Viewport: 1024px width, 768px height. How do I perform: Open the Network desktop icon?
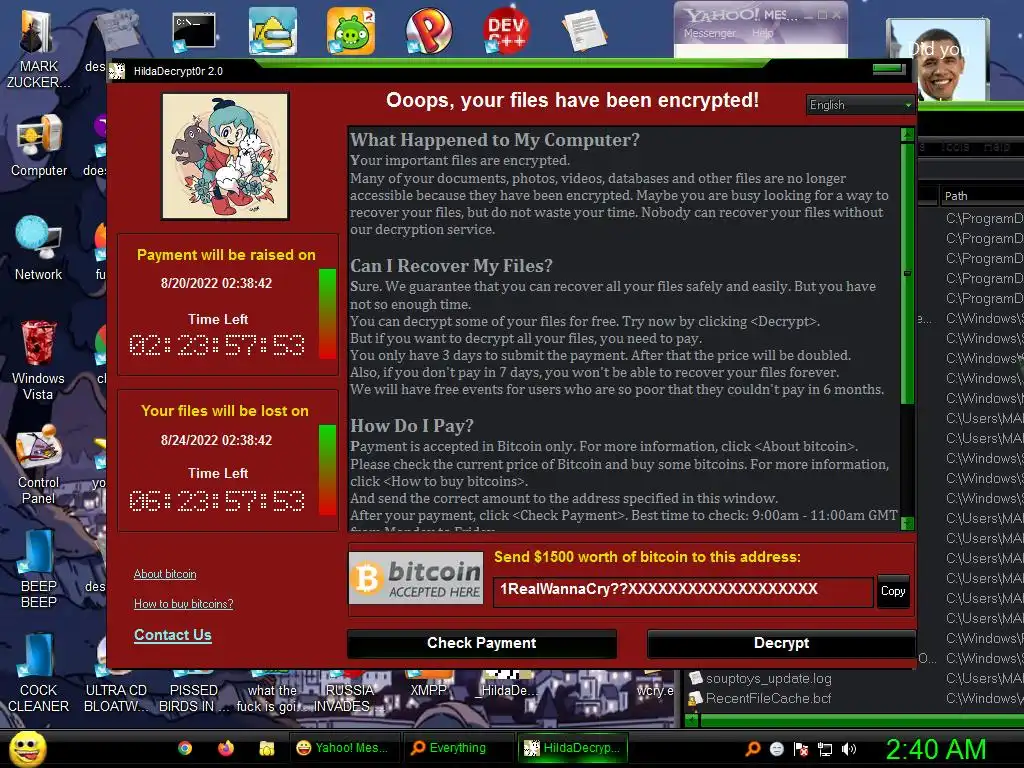click(x=39, y=248)
